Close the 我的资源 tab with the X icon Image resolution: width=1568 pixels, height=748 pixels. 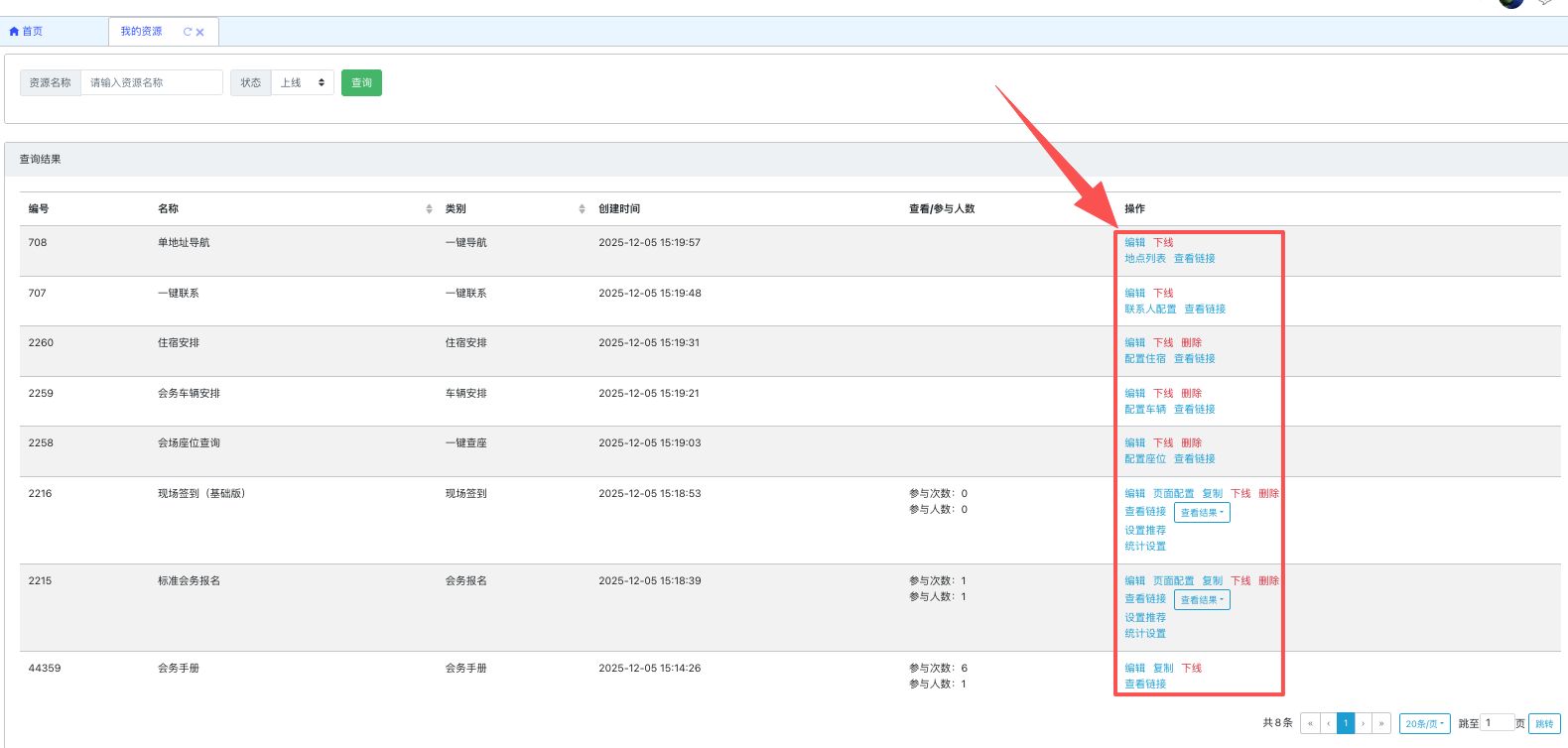click(200, 32)
